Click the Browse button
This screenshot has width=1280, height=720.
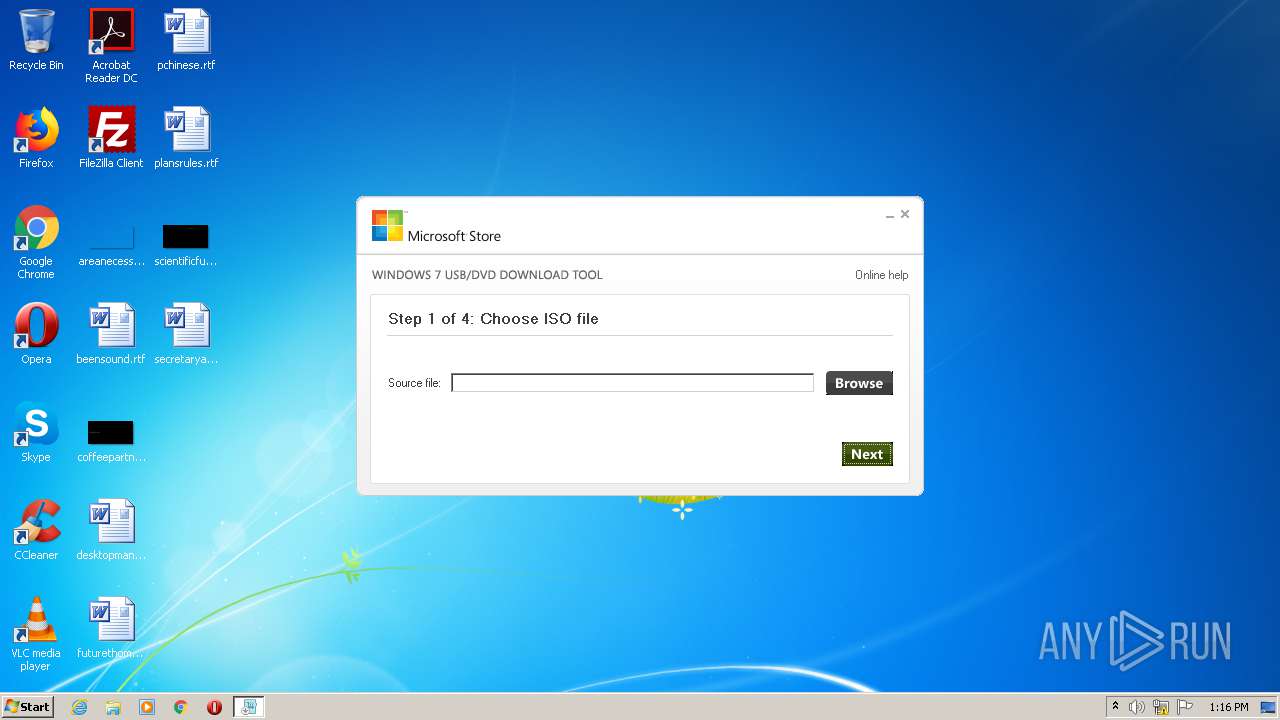[x=859, y=383]
